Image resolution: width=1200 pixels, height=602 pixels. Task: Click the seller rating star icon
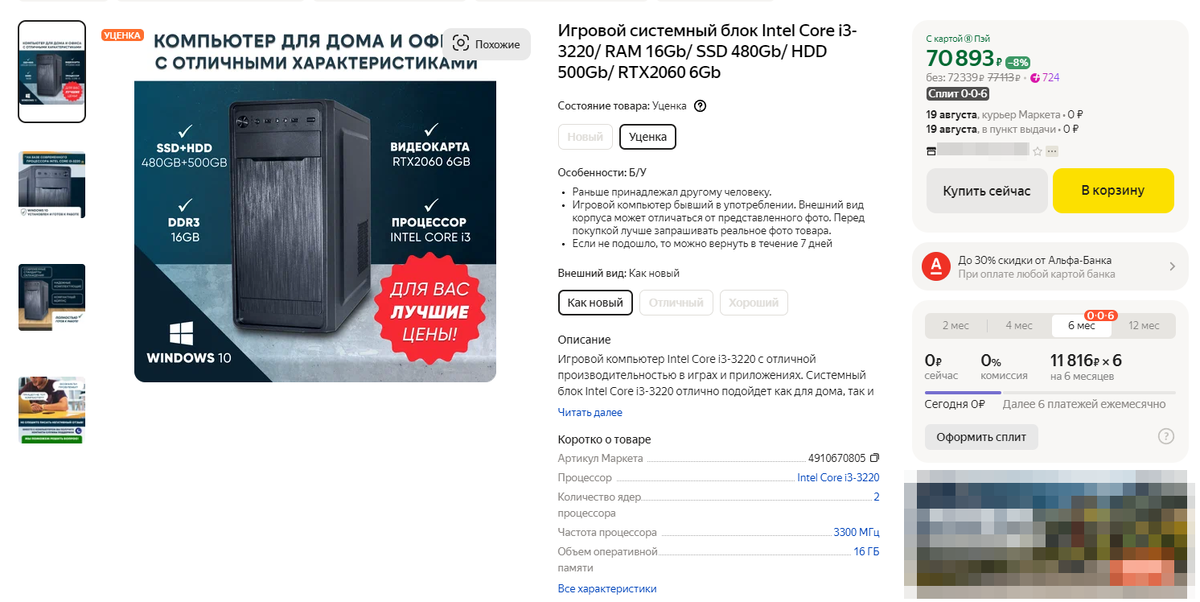[1037, 151]
